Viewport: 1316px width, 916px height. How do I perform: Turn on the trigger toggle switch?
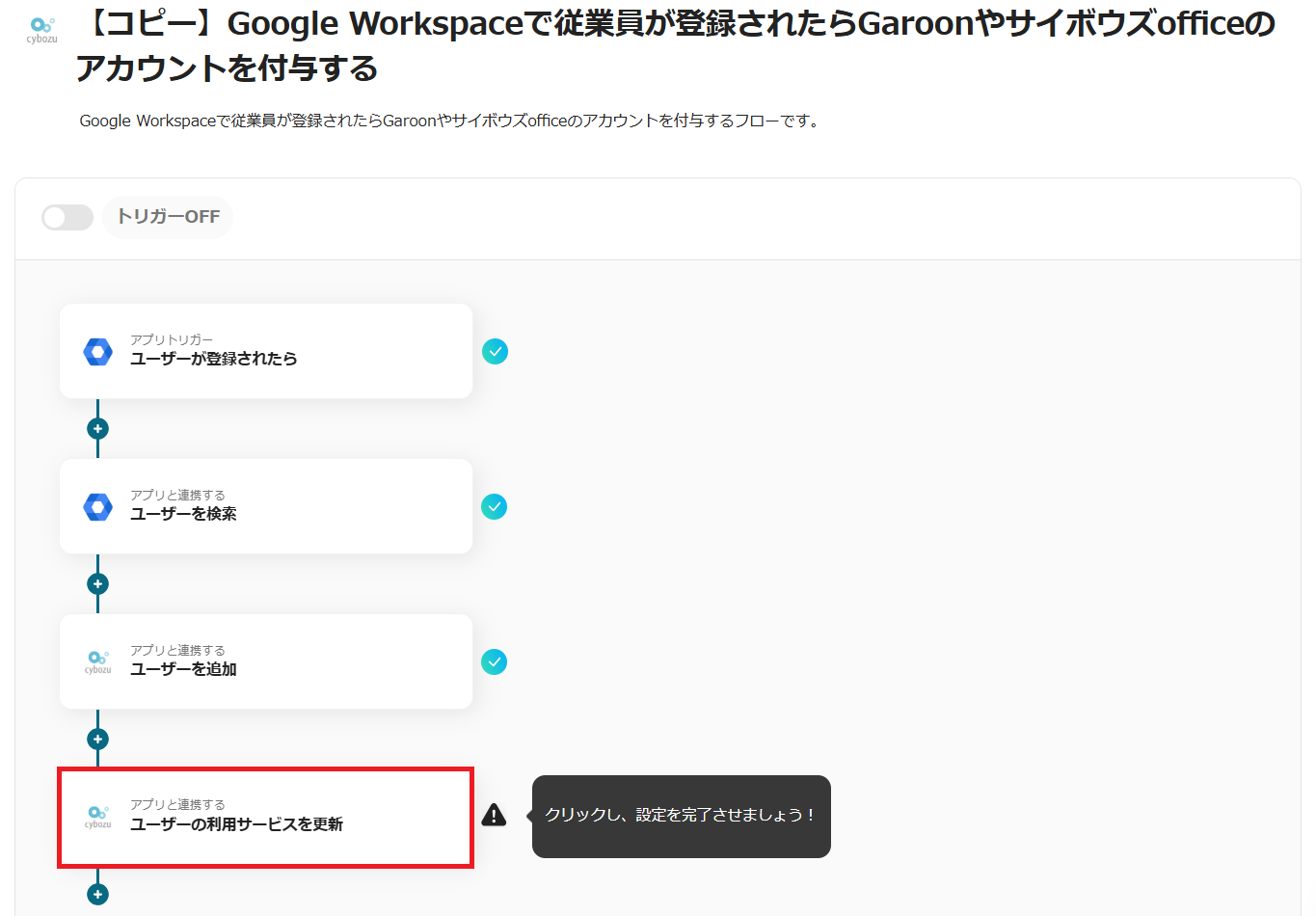(67, 217)
